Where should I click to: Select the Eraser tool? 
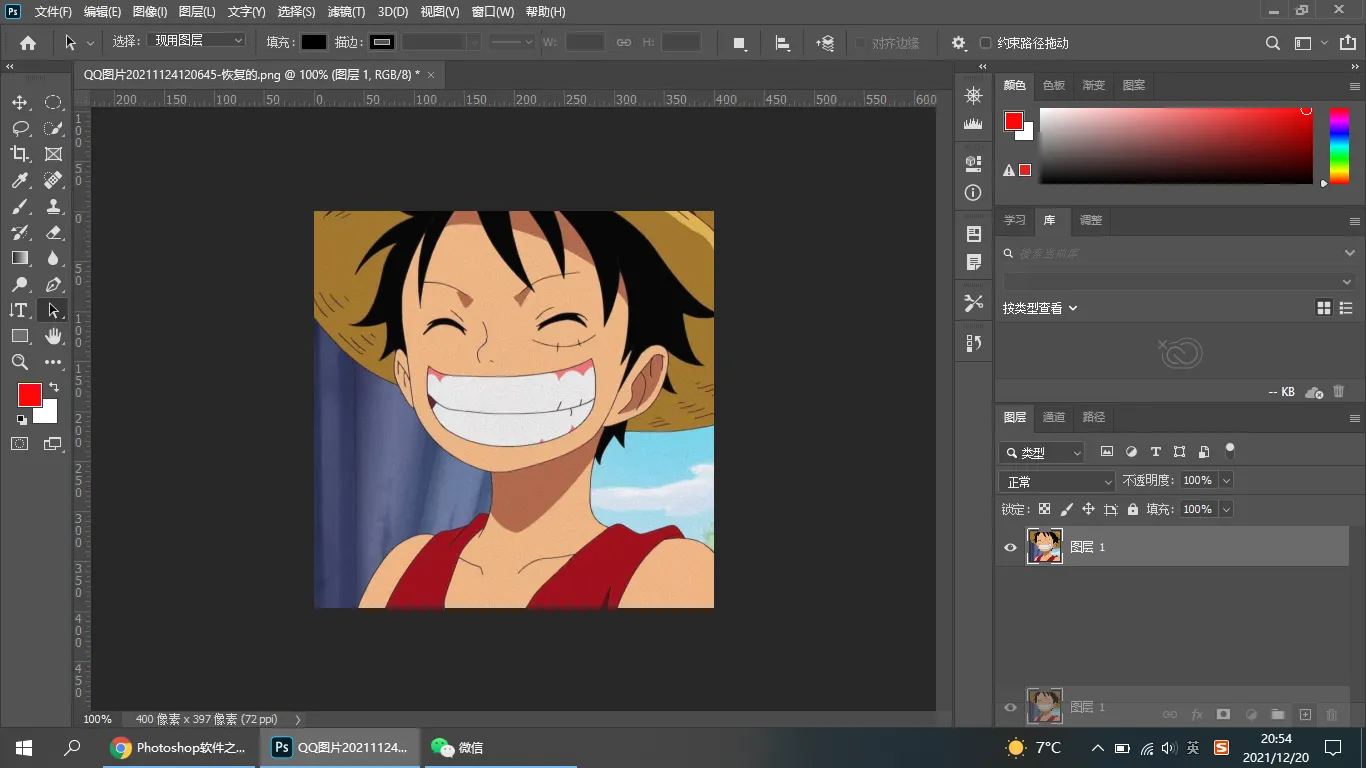click(x=53, y=232)
